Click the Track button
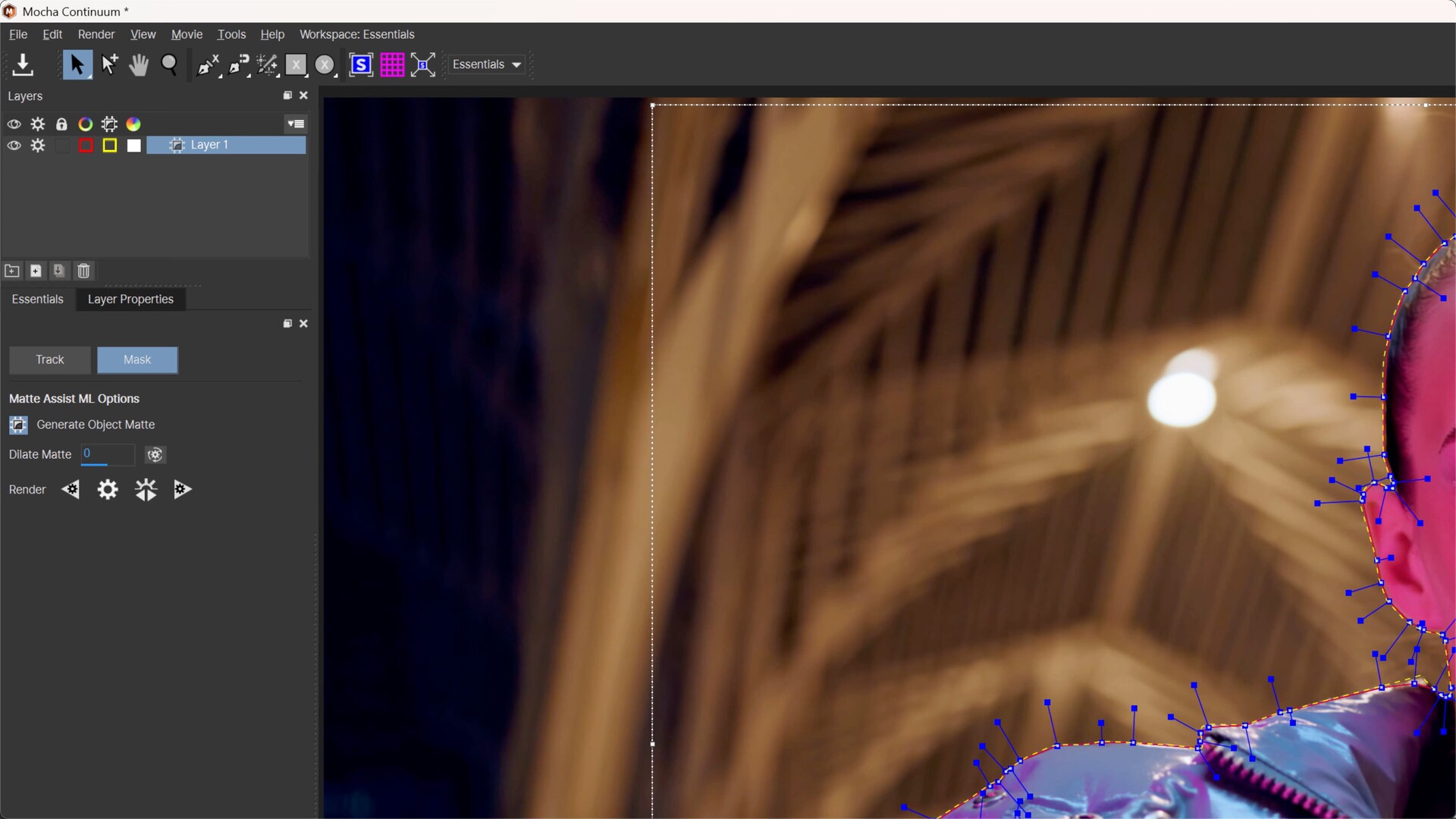This screenshot has width=1456, height=819. coord(50,359)
